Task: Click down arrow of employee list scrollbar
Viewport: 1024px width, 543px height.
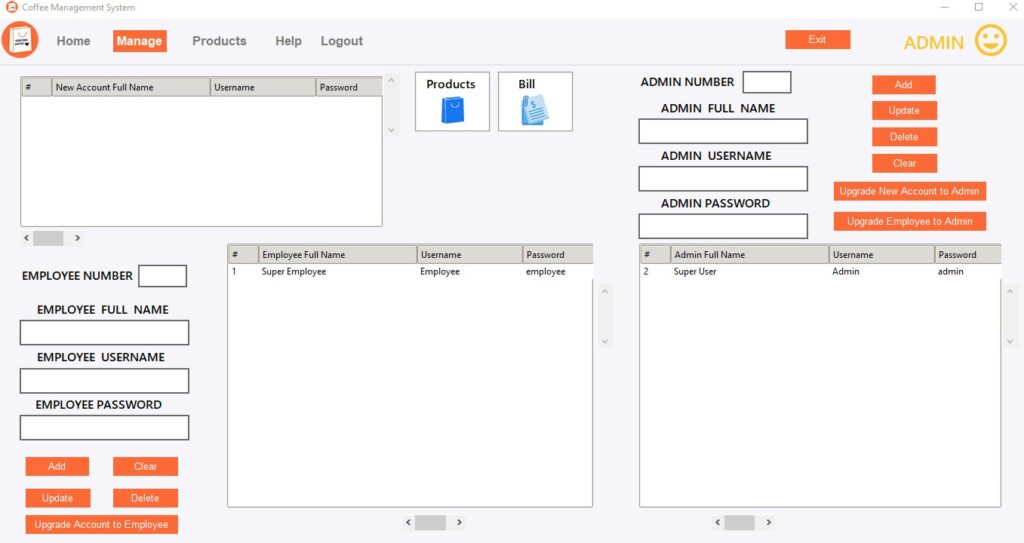Action: click(x=605, y=341)
